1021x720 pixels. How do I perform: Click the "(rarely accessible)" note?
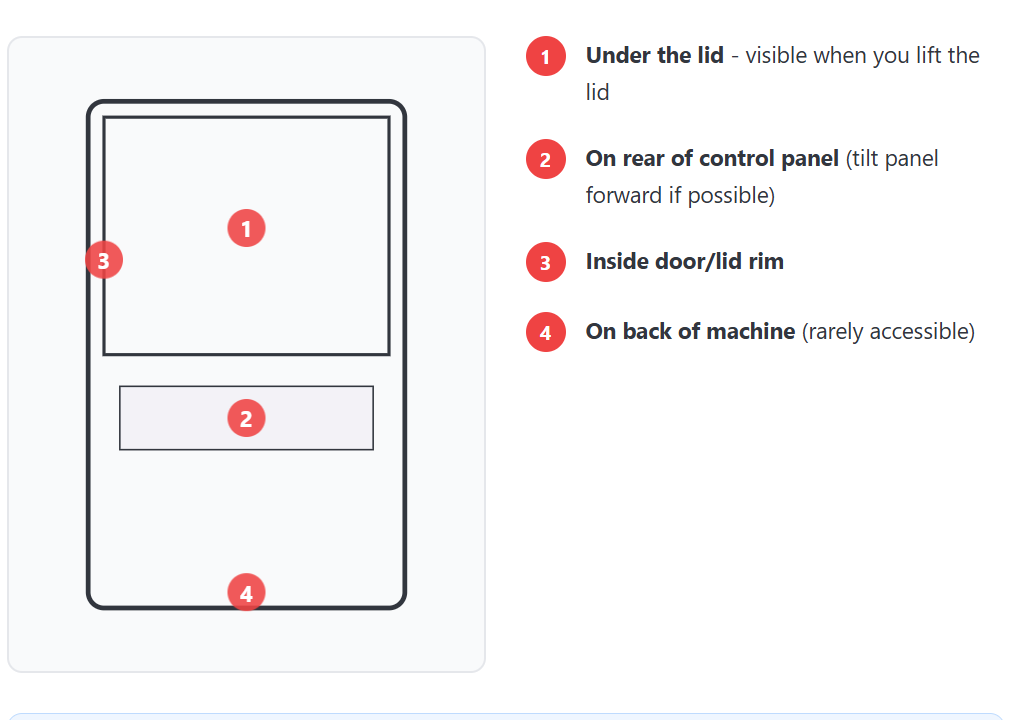888,331
